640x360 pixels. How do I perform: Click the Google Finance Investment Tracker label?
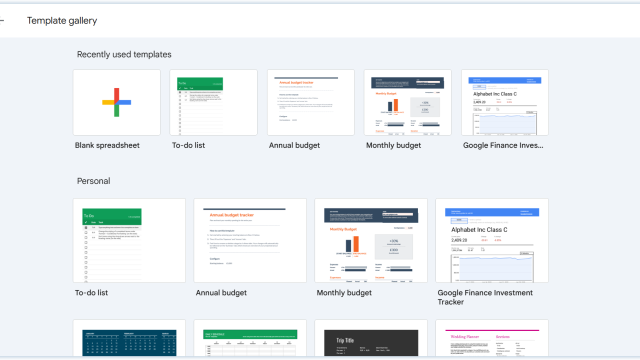pyautogui.click(x=485, y=297)
